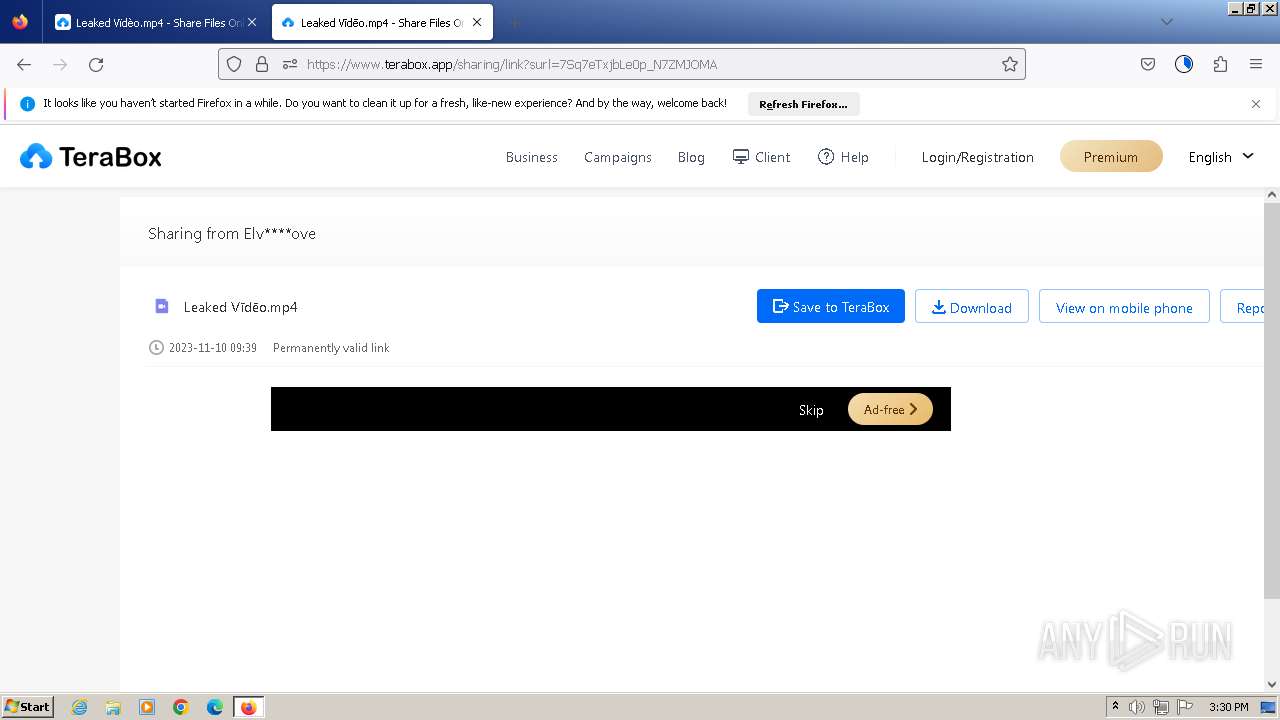Download the shared file
The image size is (1280, 720).
coord(972,307)
